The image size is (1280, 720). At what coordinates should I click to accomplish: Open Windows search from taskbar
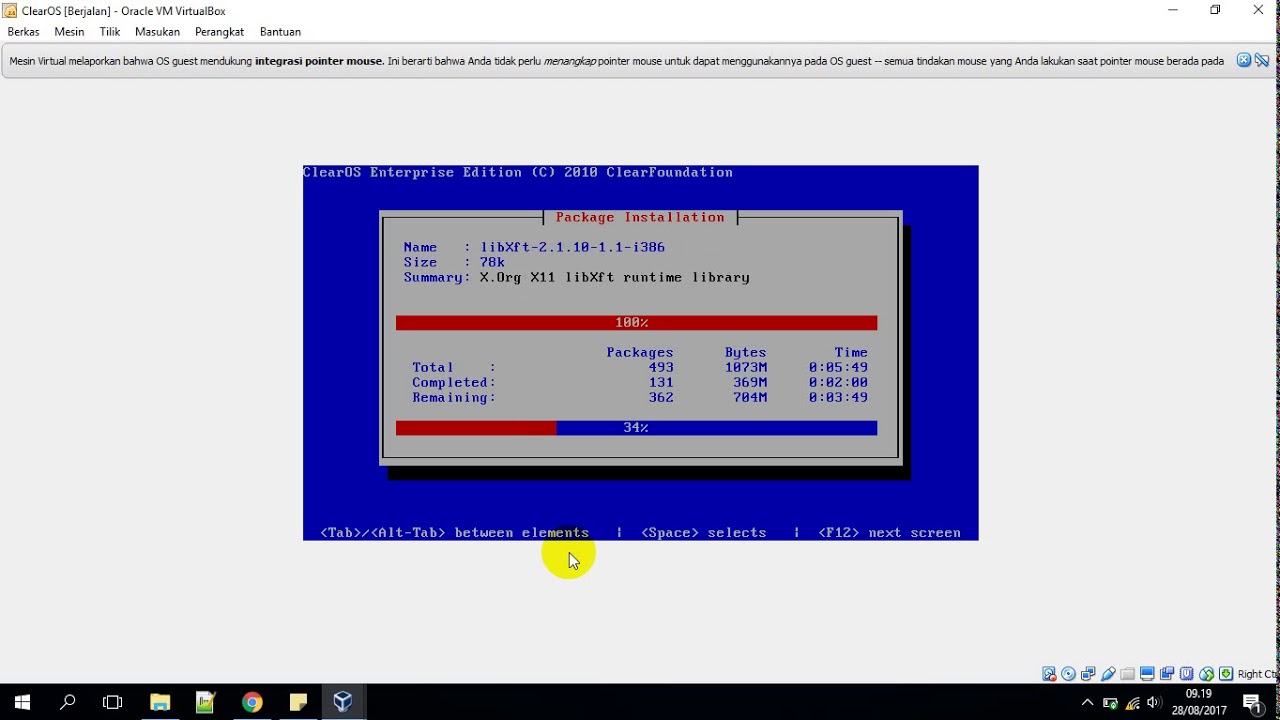(x=68, y=702)
